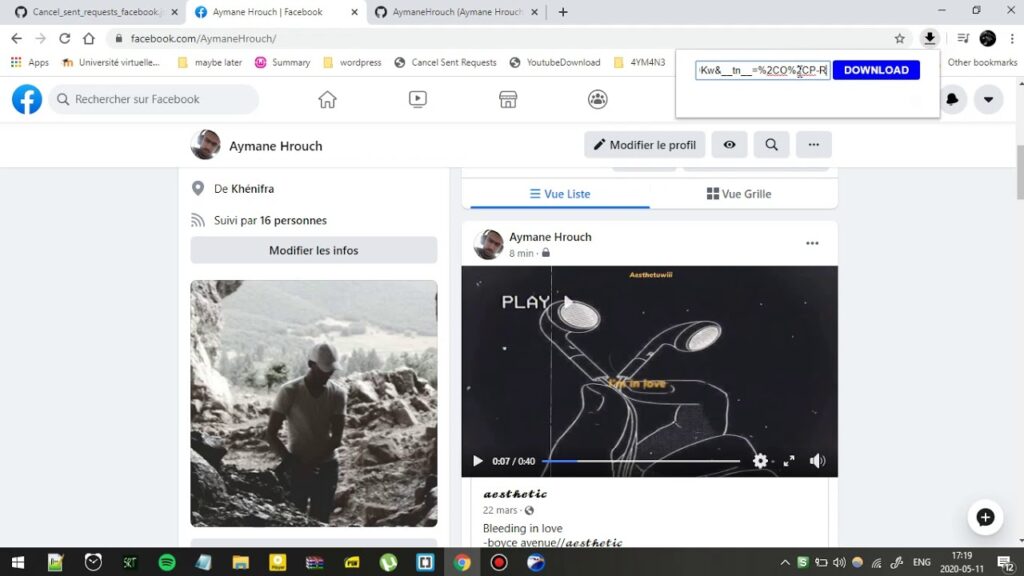Screen dimensions: 1024x576
Task: Open the Windows action center
Action: (1006, 562)
